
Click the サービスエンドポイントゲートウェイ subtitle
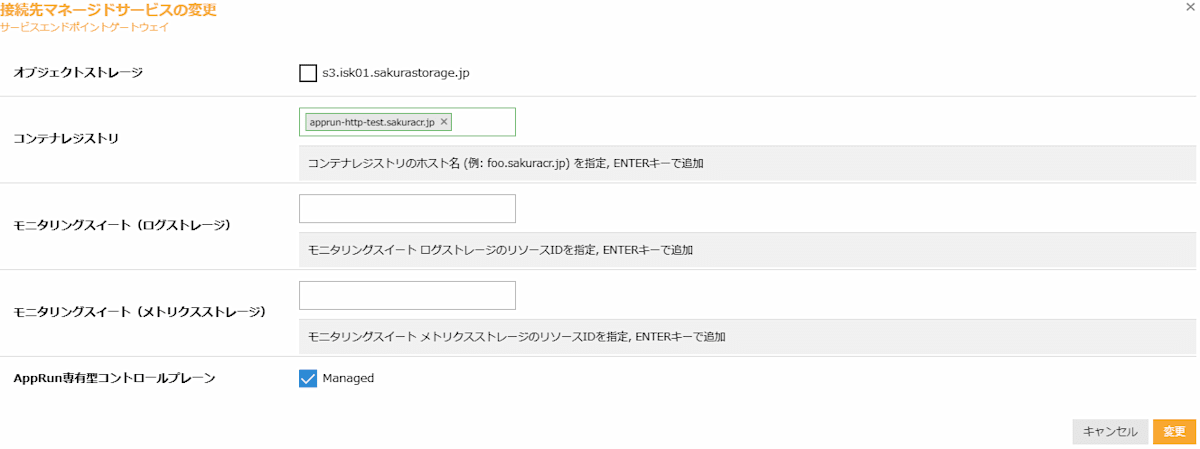point(84,27)
